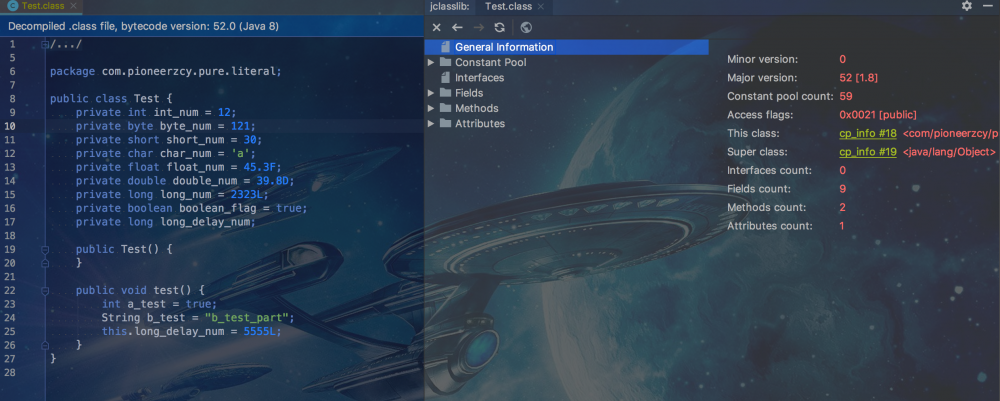The height and width of the screenshot is (401, 1000).
Task: Click the Constant pool count value 59
Action: click(846, 96)
